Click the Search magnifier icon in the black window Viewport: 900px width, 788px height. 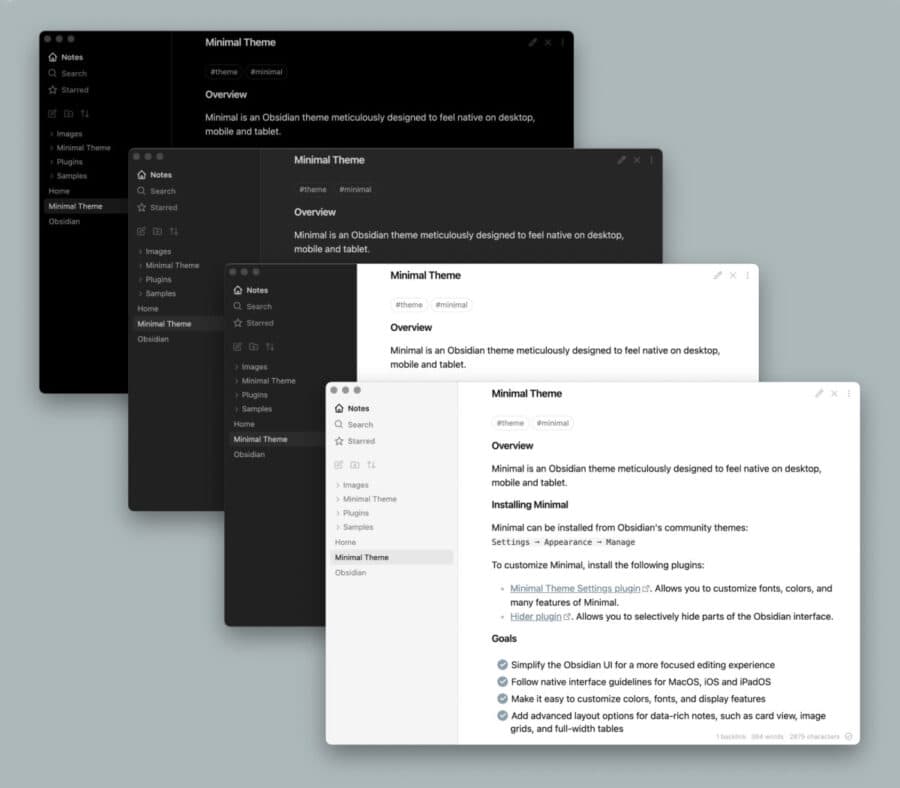coord(52,73)
